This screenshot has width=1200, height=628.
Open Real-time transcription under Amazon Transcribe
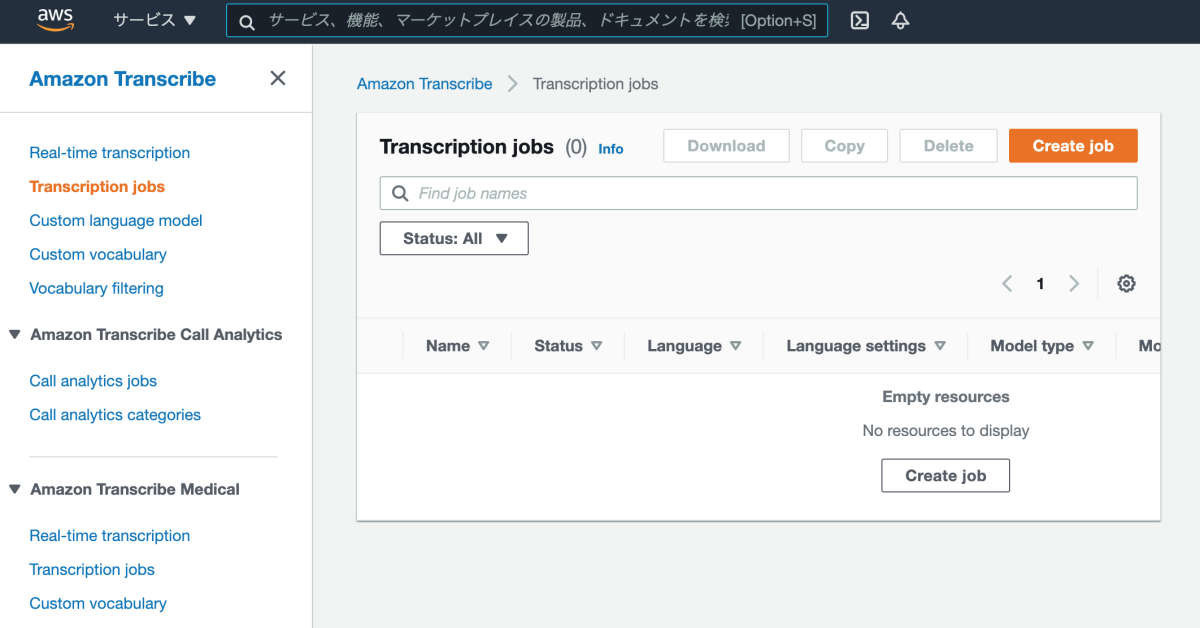click(x=109, y=152)
